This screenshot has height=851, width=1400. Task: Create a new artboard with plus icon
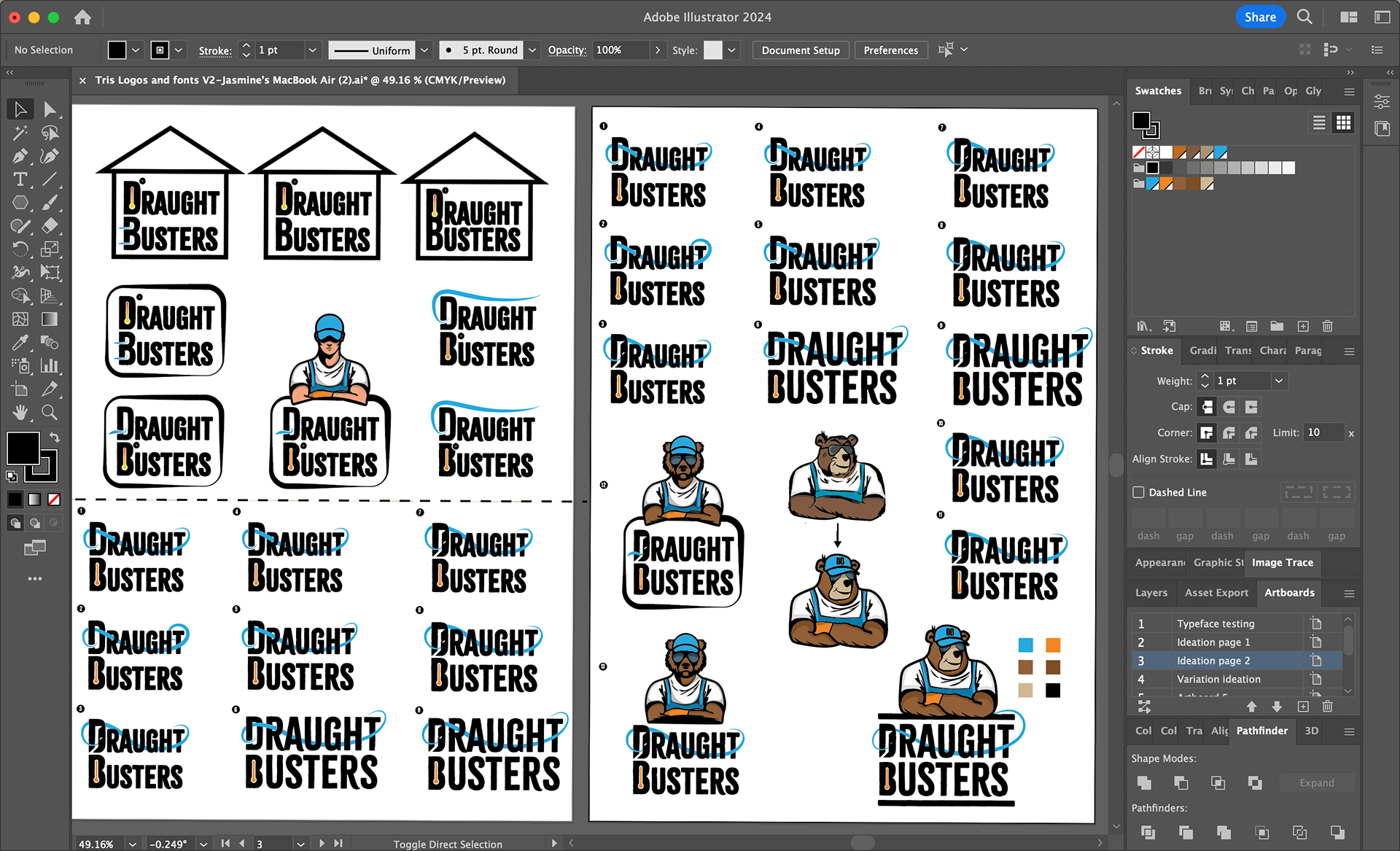coord(1303,706)
